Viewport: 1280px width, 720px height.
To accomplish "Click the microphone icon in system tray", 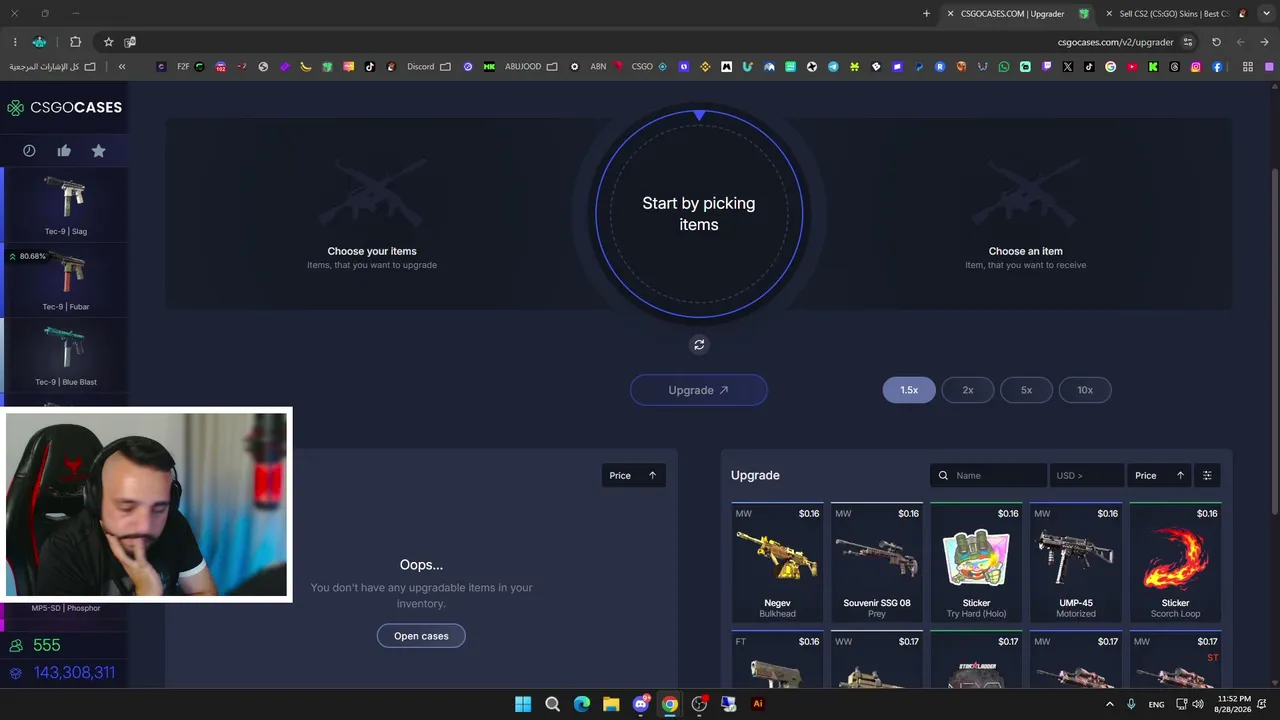I will (1131, 704).
